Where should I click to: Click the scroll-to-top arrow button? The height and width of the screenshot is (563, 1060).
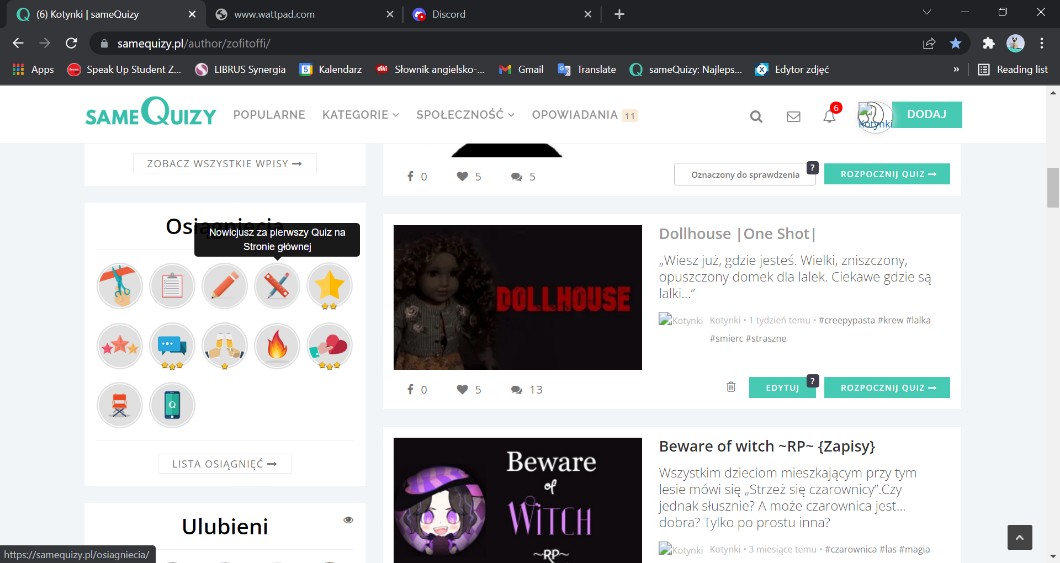point(1019,538)
